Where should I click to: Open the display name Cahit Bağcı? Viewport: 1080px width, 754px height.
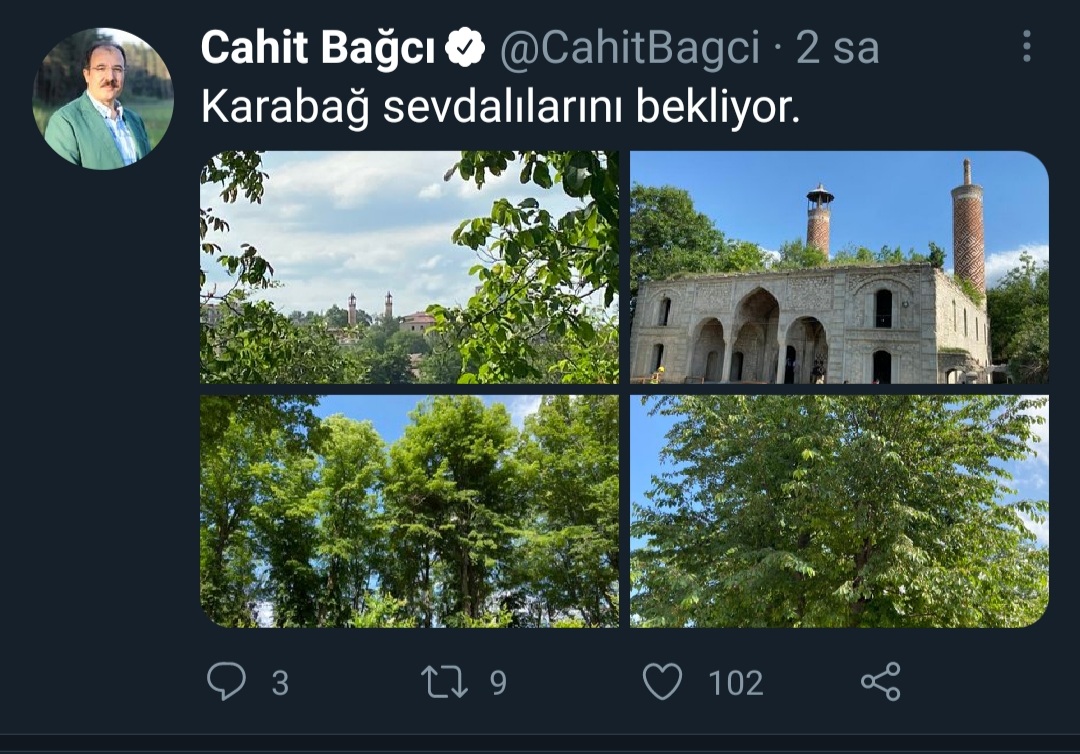coord(318,48)
